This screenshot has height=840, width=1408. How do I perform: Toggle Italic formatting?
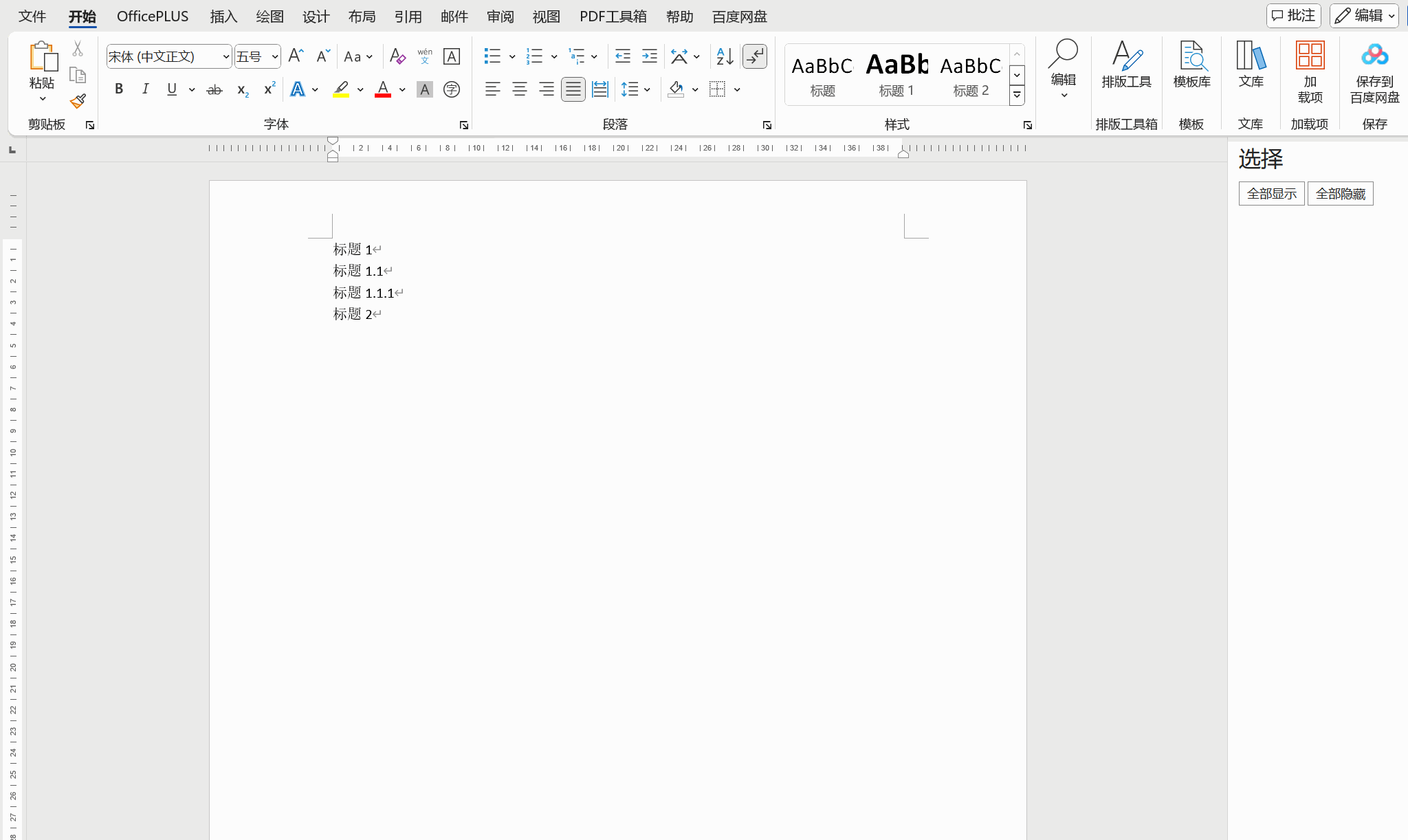click(145, 89)
